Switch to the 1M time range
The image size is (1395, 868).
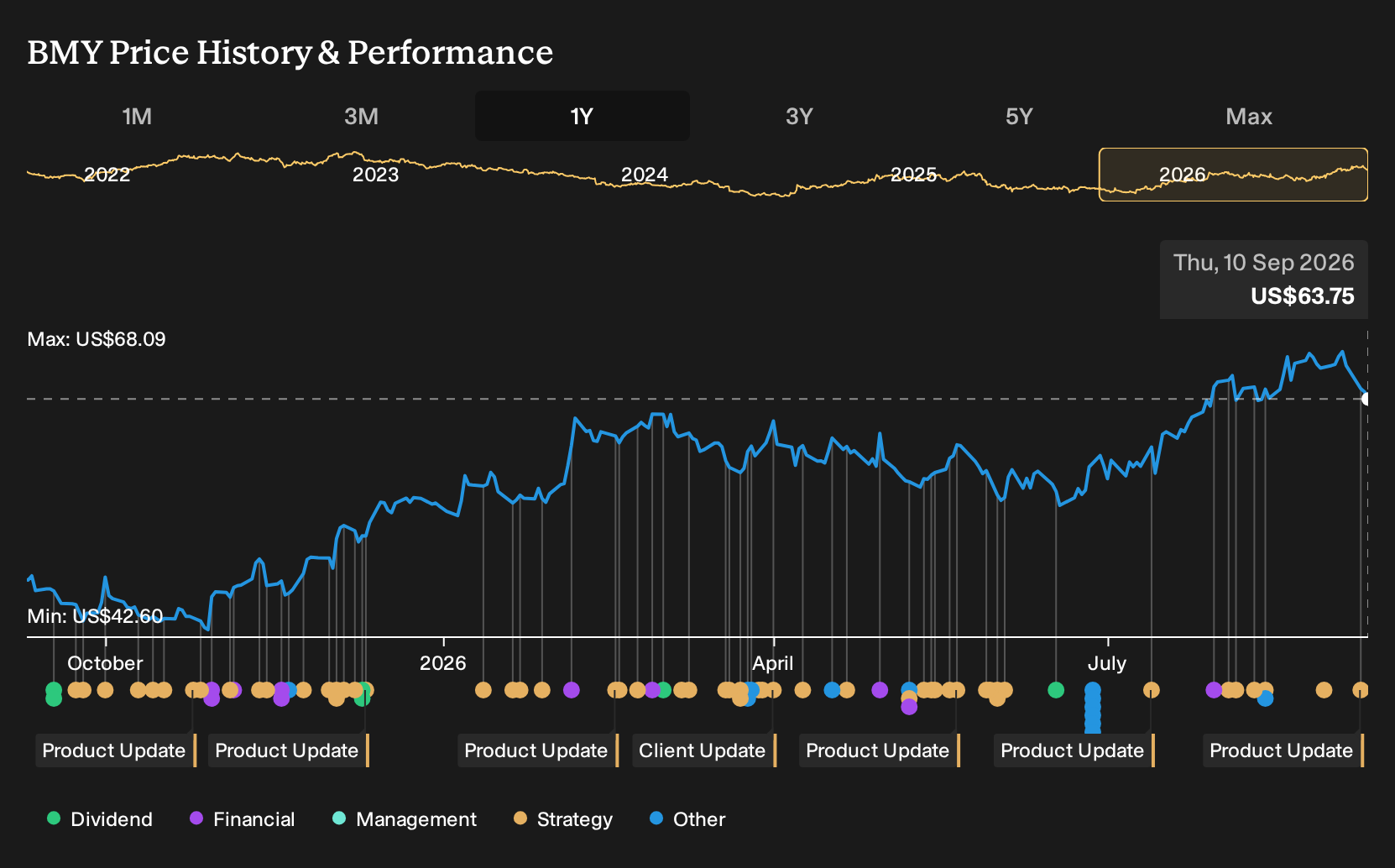click(x=137, y=116)
